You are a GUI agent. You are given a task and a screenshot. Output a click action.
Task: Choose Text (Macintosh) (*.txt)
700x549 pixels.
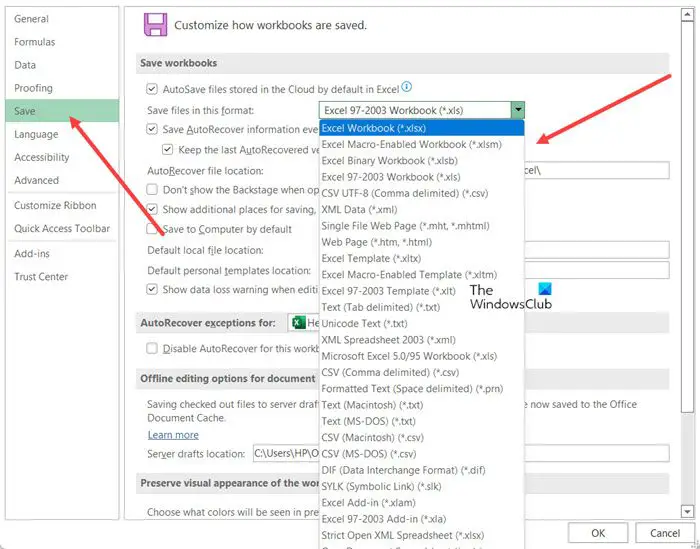point(421,405)
